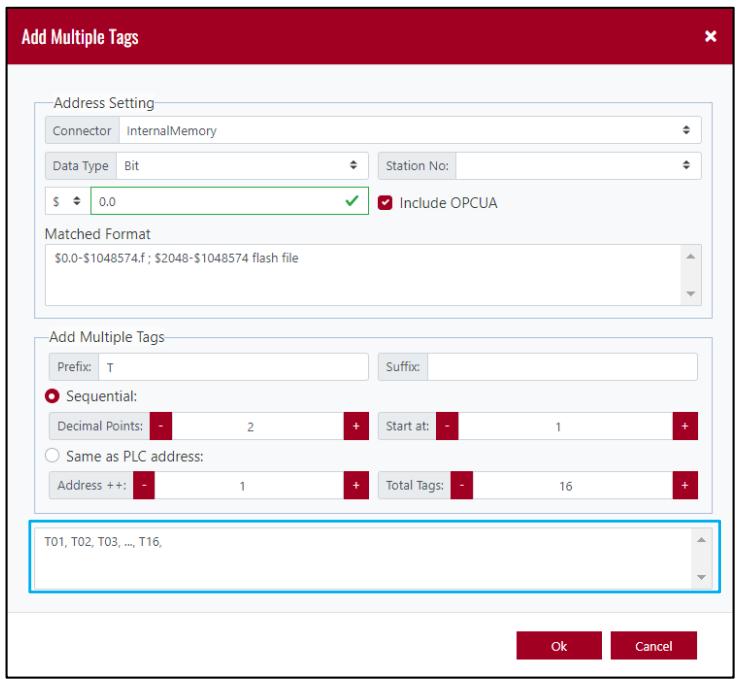
Task: Decrease Decimal Points with minus button
Action: point(161,426)
